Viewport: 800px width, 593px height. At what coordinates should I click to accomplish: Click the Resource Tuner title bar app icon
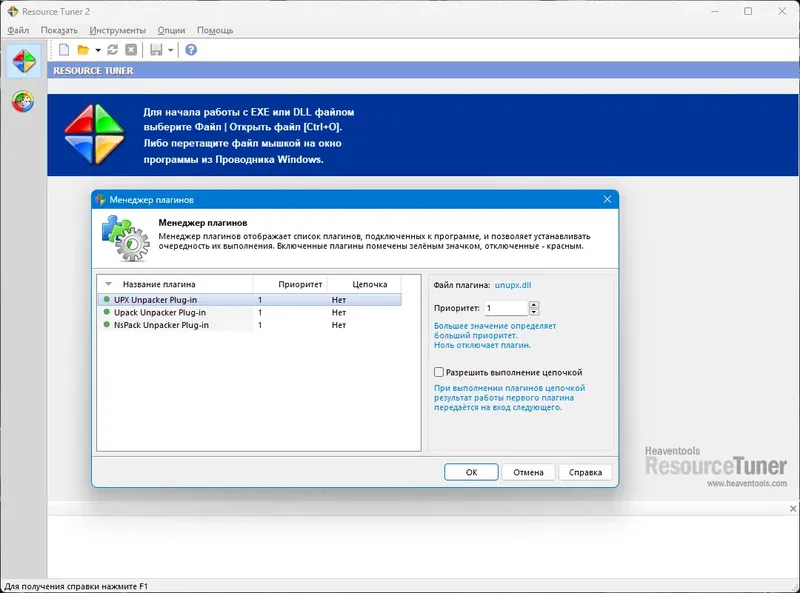[x=13, y=11]
